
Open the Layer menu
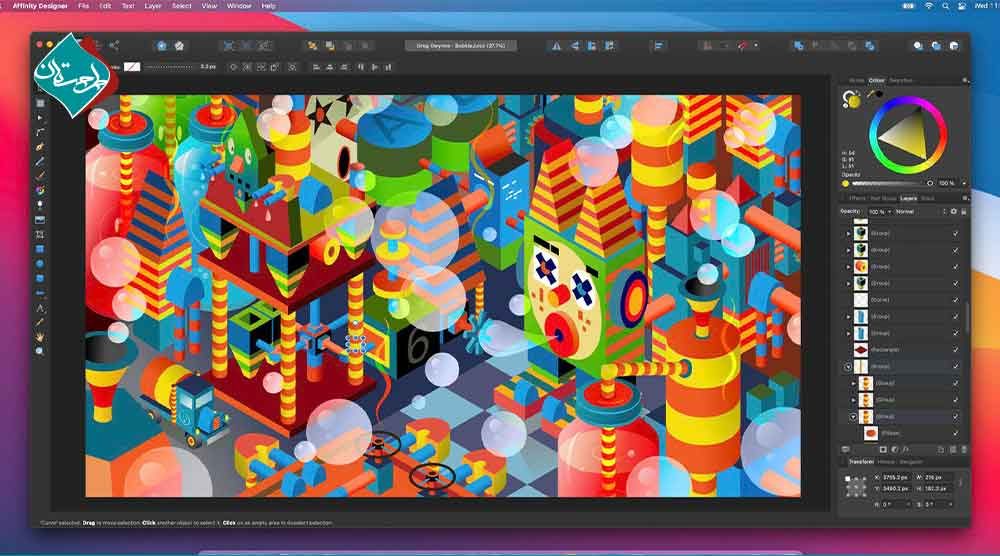153,6
